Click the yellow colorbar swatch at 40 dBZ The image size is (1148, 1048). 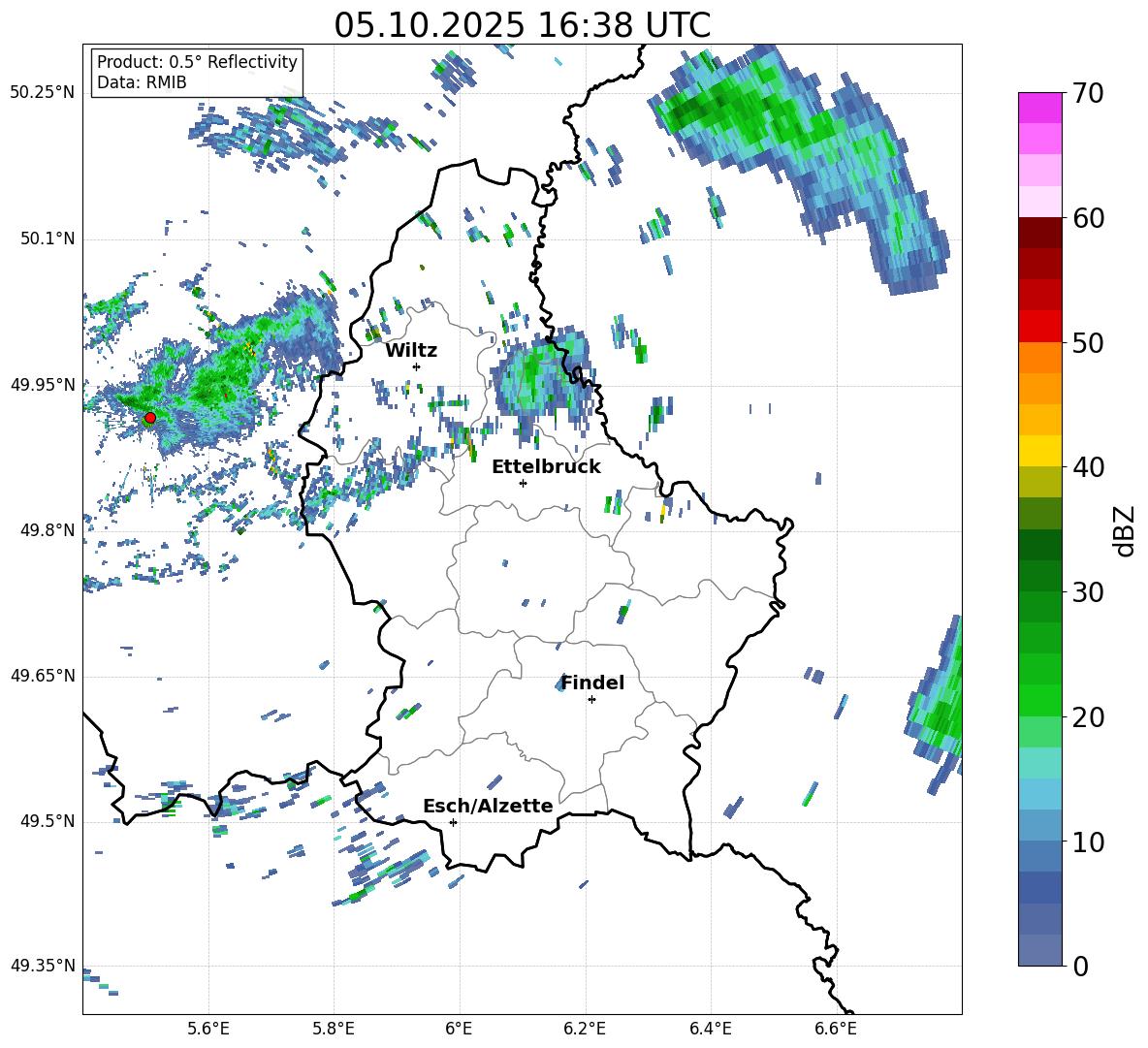pos(1039,451)
